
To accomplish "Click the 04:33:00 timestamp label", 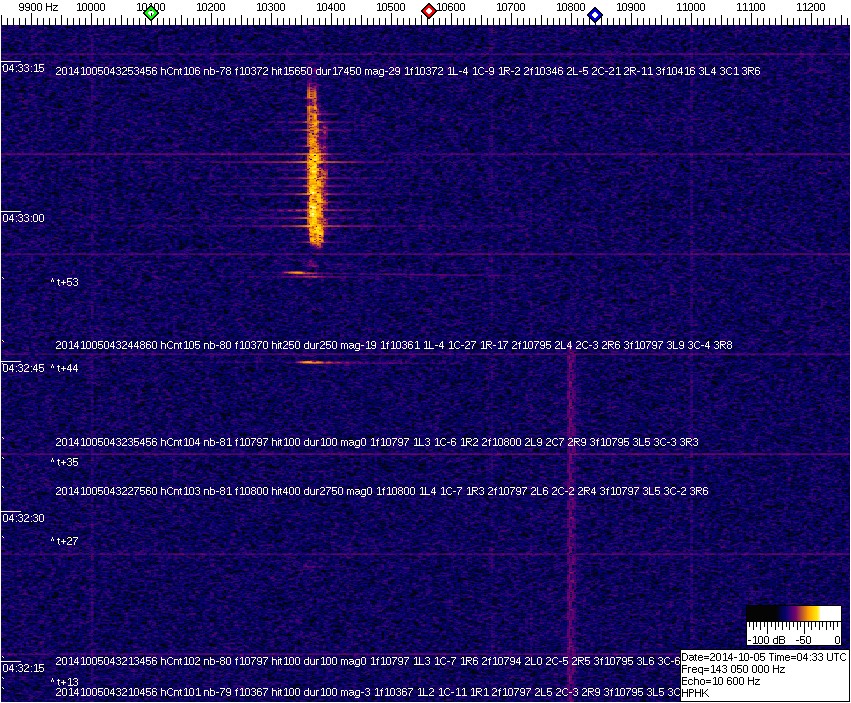I will (23, 218).
